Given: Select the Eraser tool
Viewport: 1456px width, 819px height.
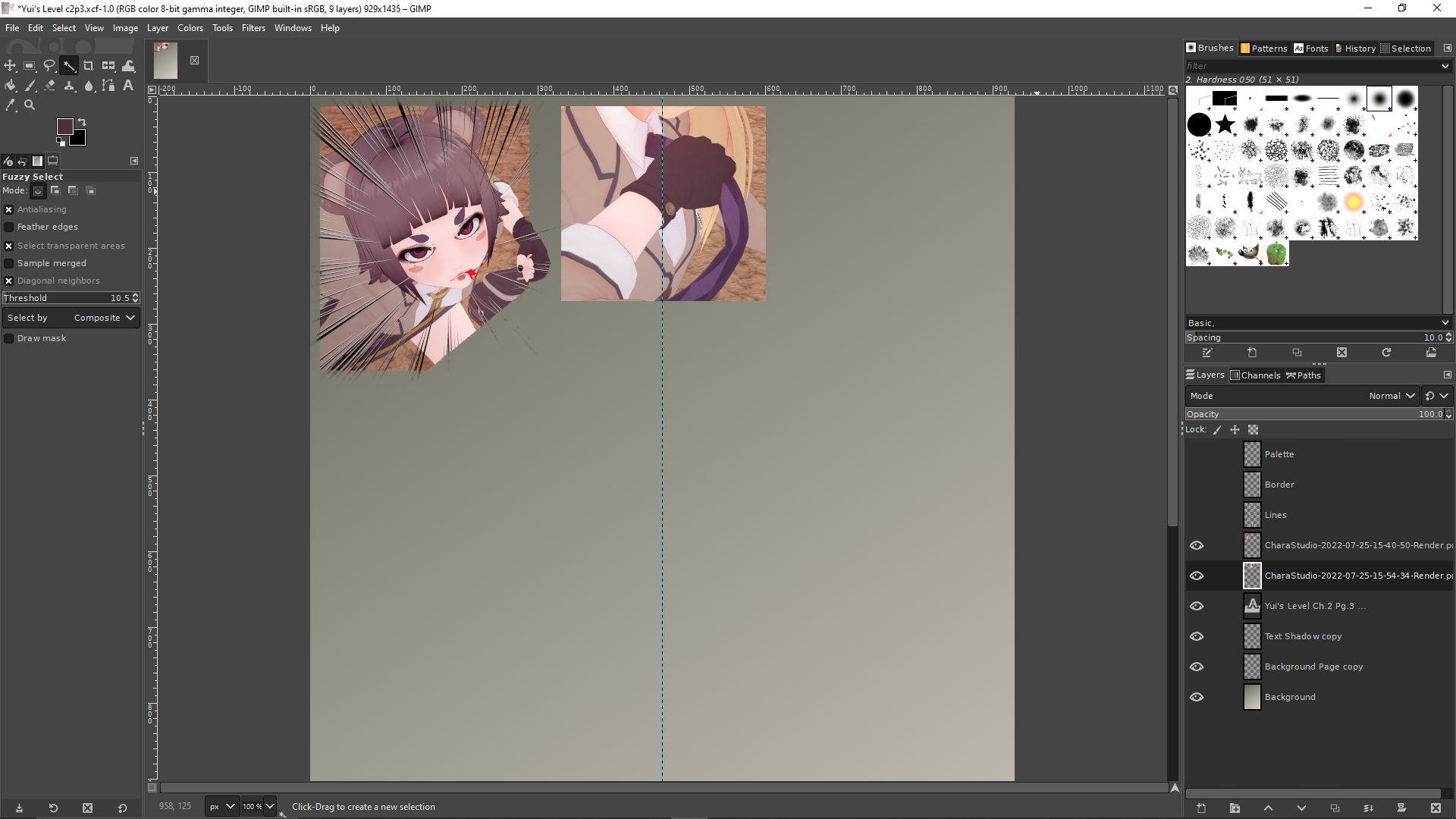Looking at the screenshot, I should (49, 86).
